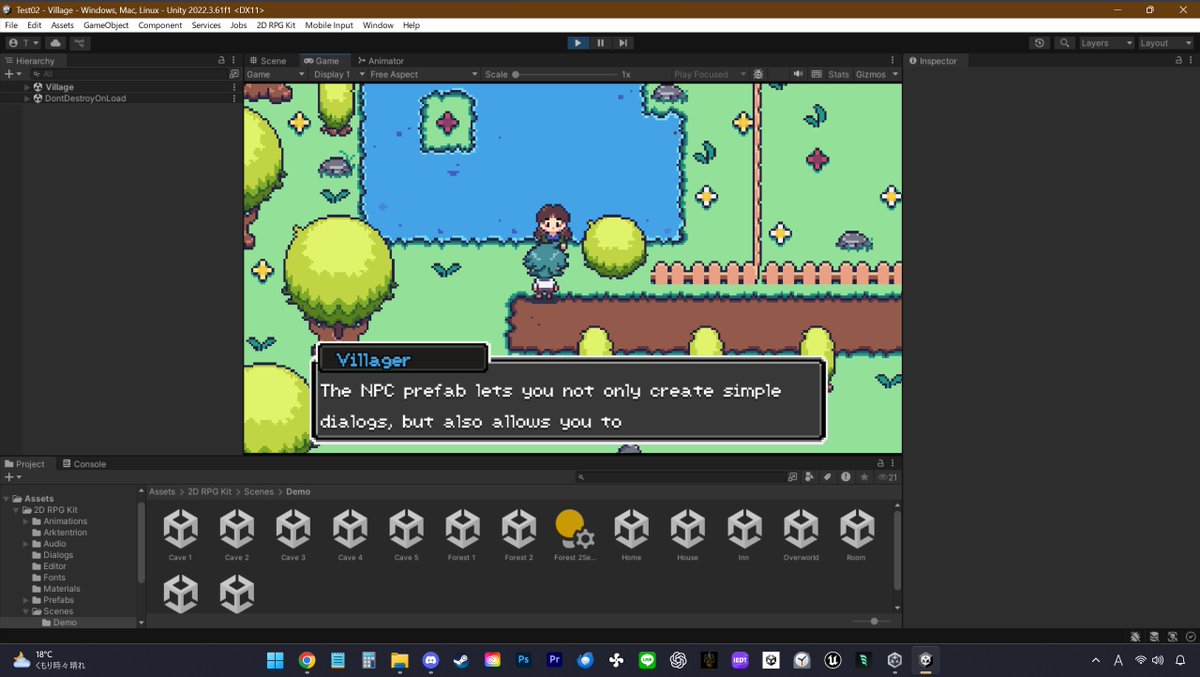Select the Forest 1 scene asset
The width and height of the screenshot is (1200, 677).
(462, 535)
